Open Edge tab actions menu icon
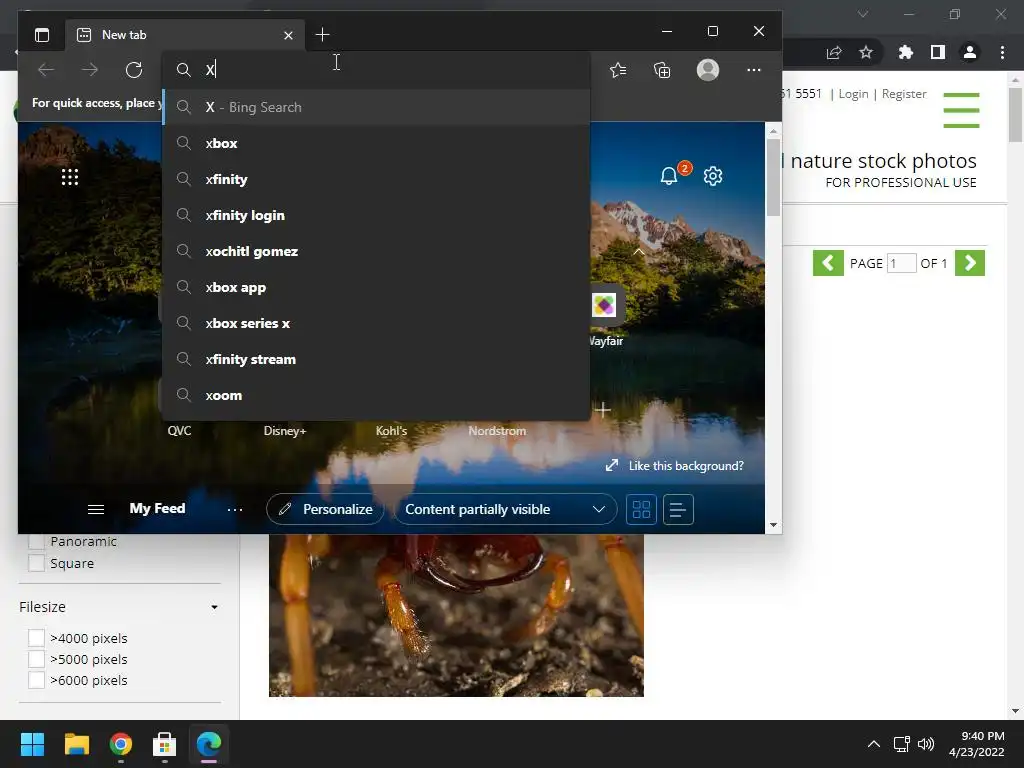This screenshot has height=768, width=1024. pos(42,35)
